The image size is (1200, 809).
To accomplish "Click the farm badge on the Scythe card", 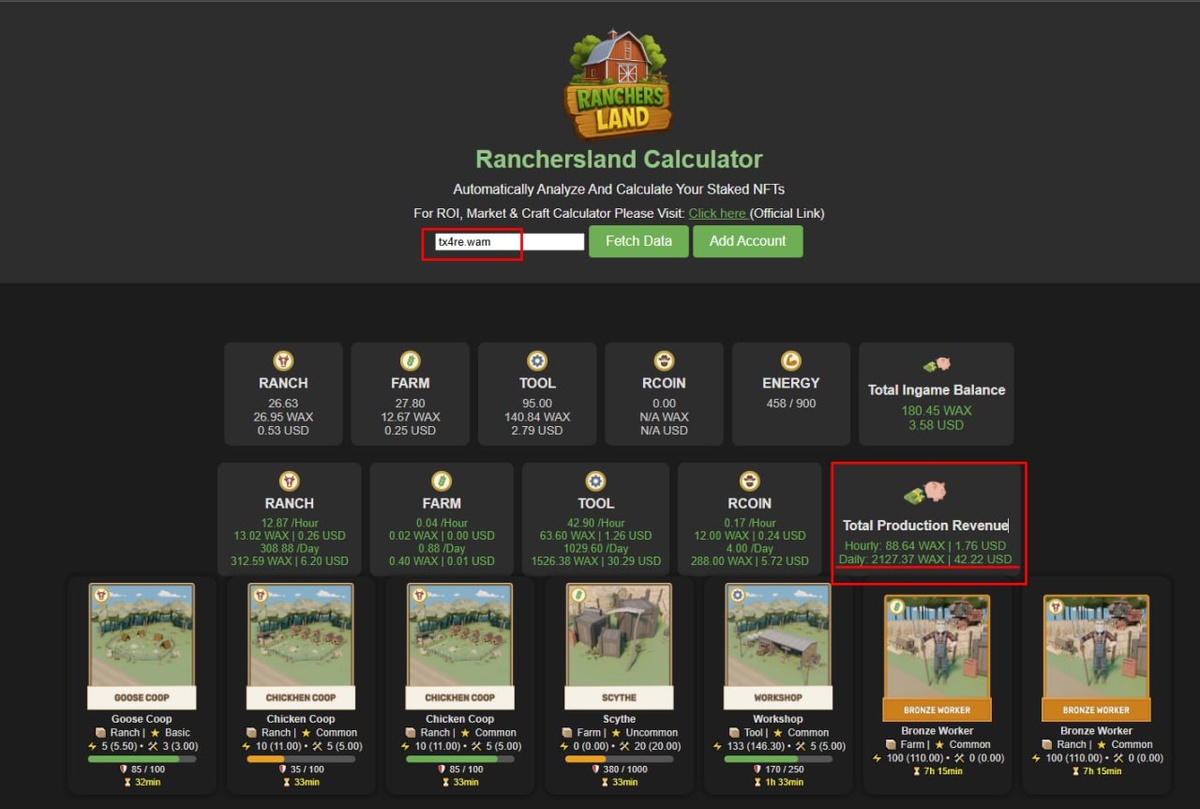I will [x=577, y=594].
